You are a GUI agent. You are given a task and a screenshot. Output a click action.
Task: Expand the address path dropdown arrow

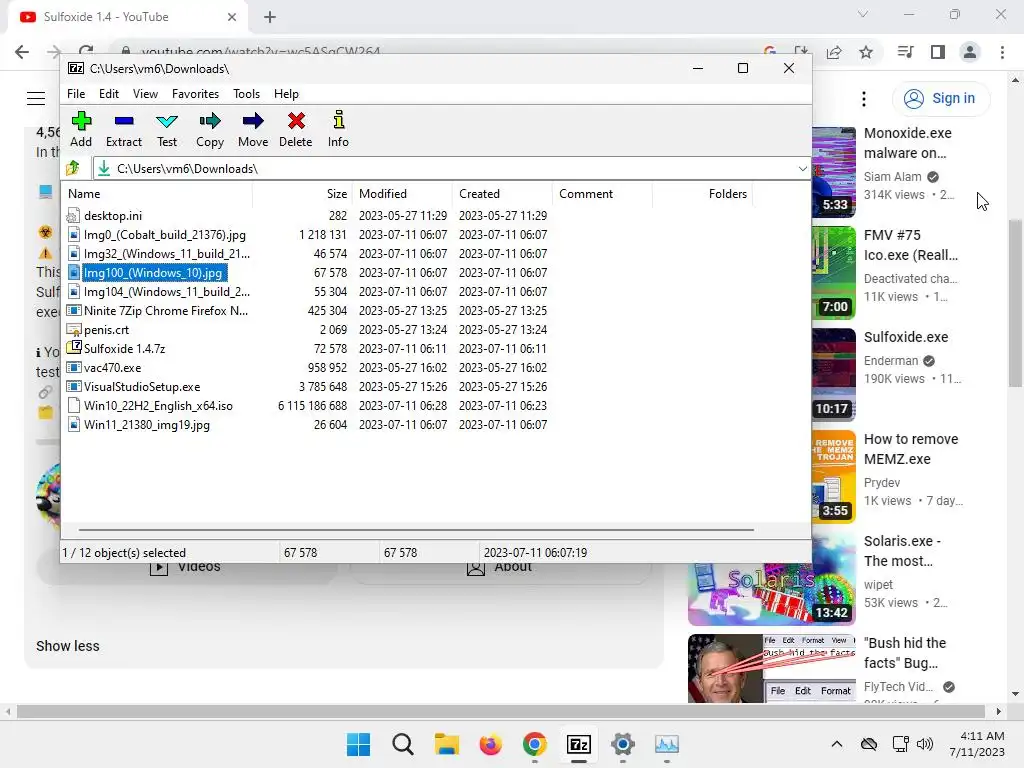click(x=802, y=168)
